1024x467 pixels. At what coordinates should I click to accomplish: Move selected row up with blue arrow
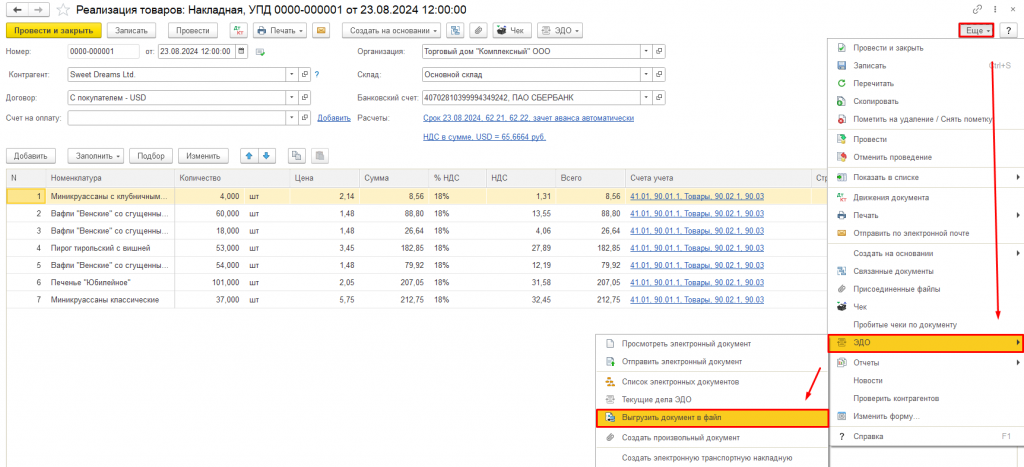point(249,155)
